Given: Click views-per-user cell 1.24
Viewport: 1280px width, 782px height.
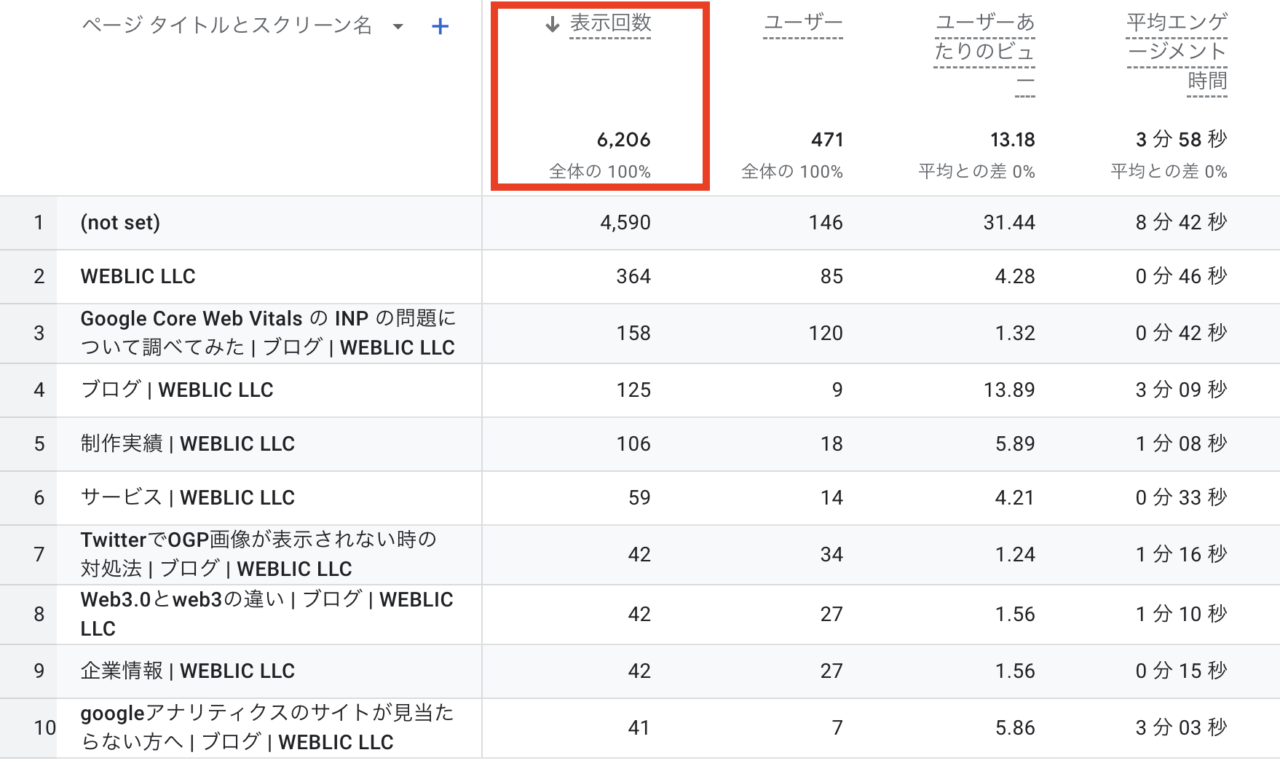Looking at the screenshot, I should (x=1015, y=555).
